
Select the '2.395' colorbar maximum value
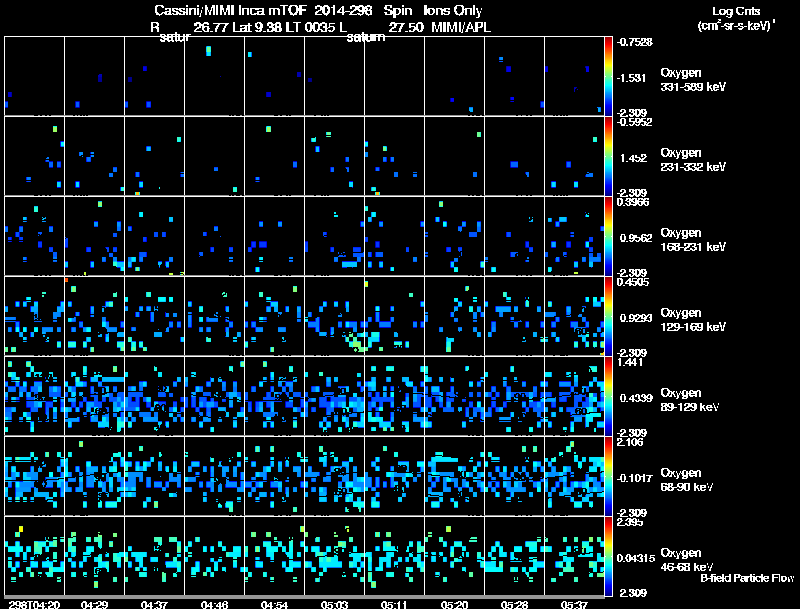tap(630, 522)
